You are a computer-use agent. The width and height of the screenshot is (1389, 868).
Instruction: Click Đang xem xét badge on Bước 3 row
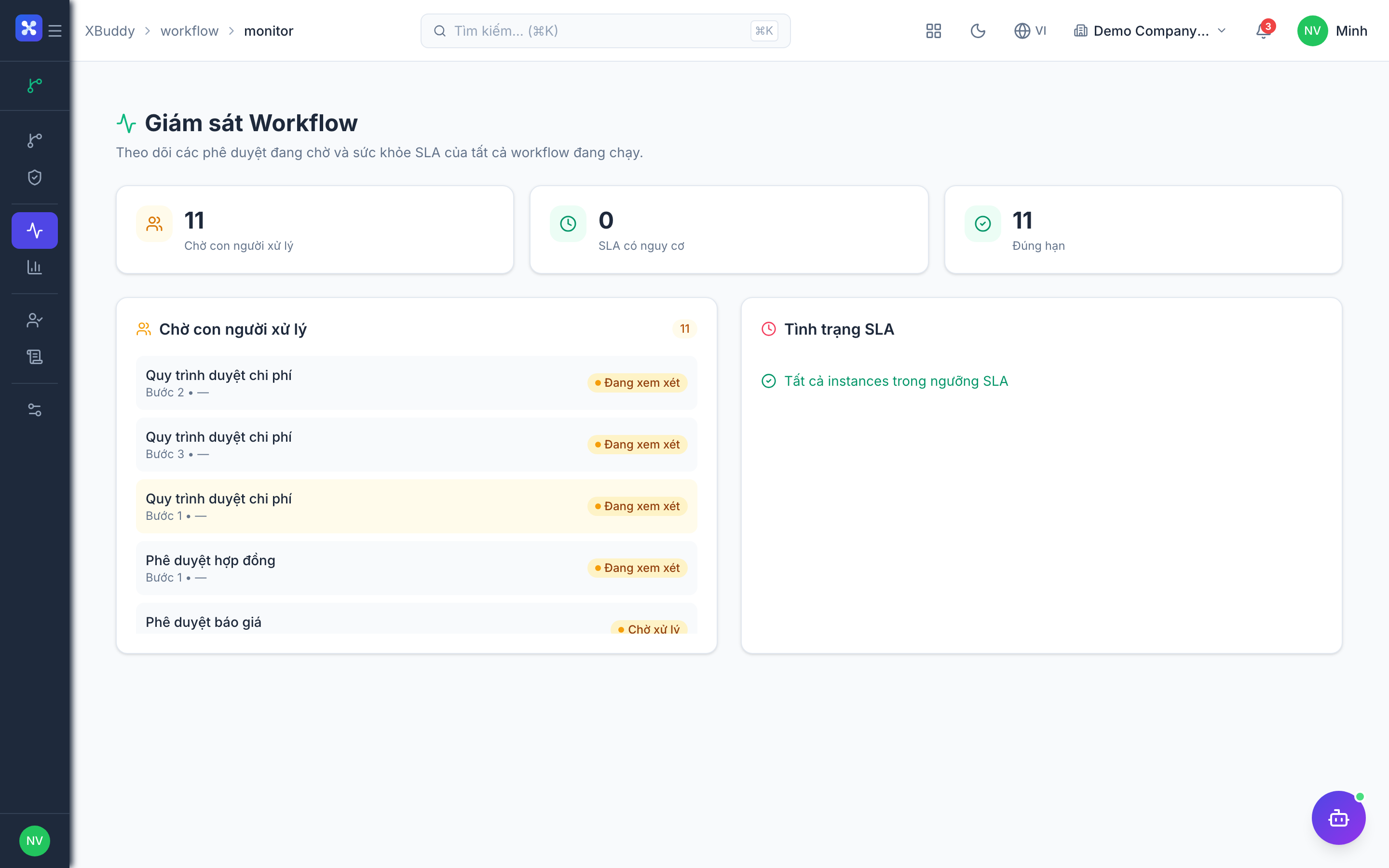[637, 445]
